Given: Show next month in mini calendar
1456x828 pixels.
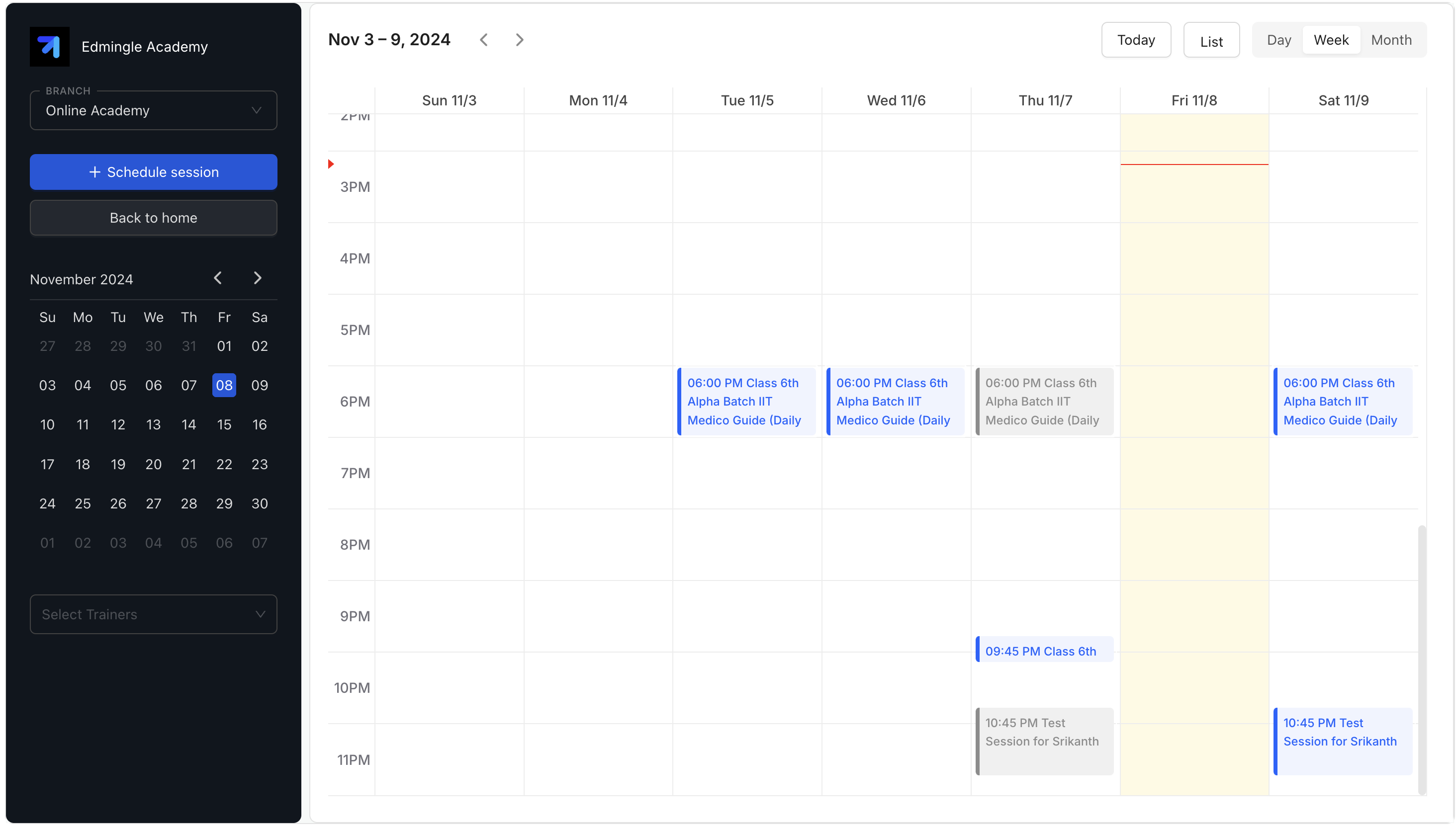Looking at the screenshot, I should pyautogui.click(x=257, y=278).
